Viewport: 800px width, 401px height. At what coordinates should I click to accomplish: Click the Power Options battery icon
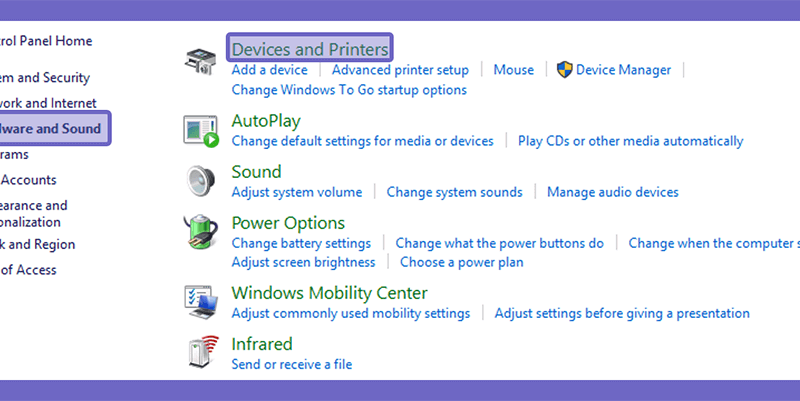click(201, 232)
